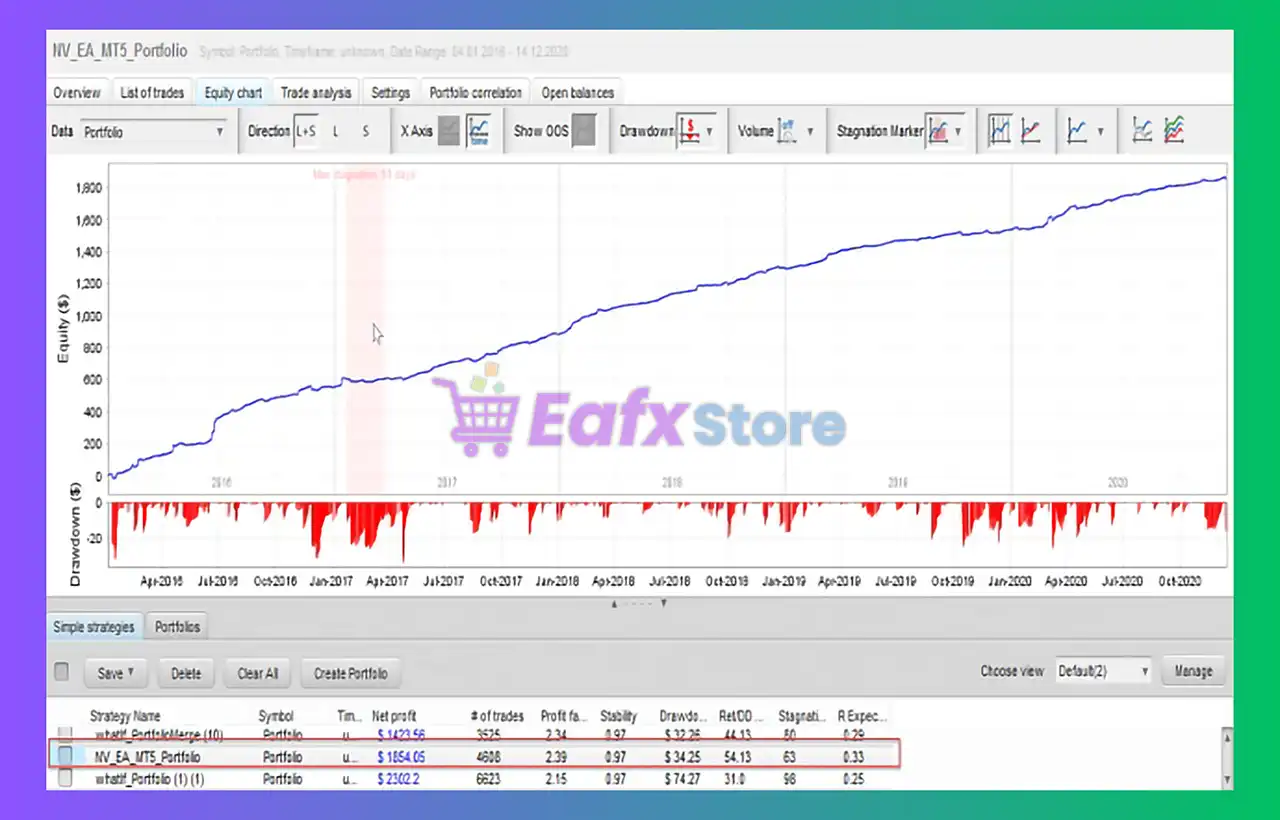Click the X Axis time icon
1280x820 pixels.
coord(479,131)
